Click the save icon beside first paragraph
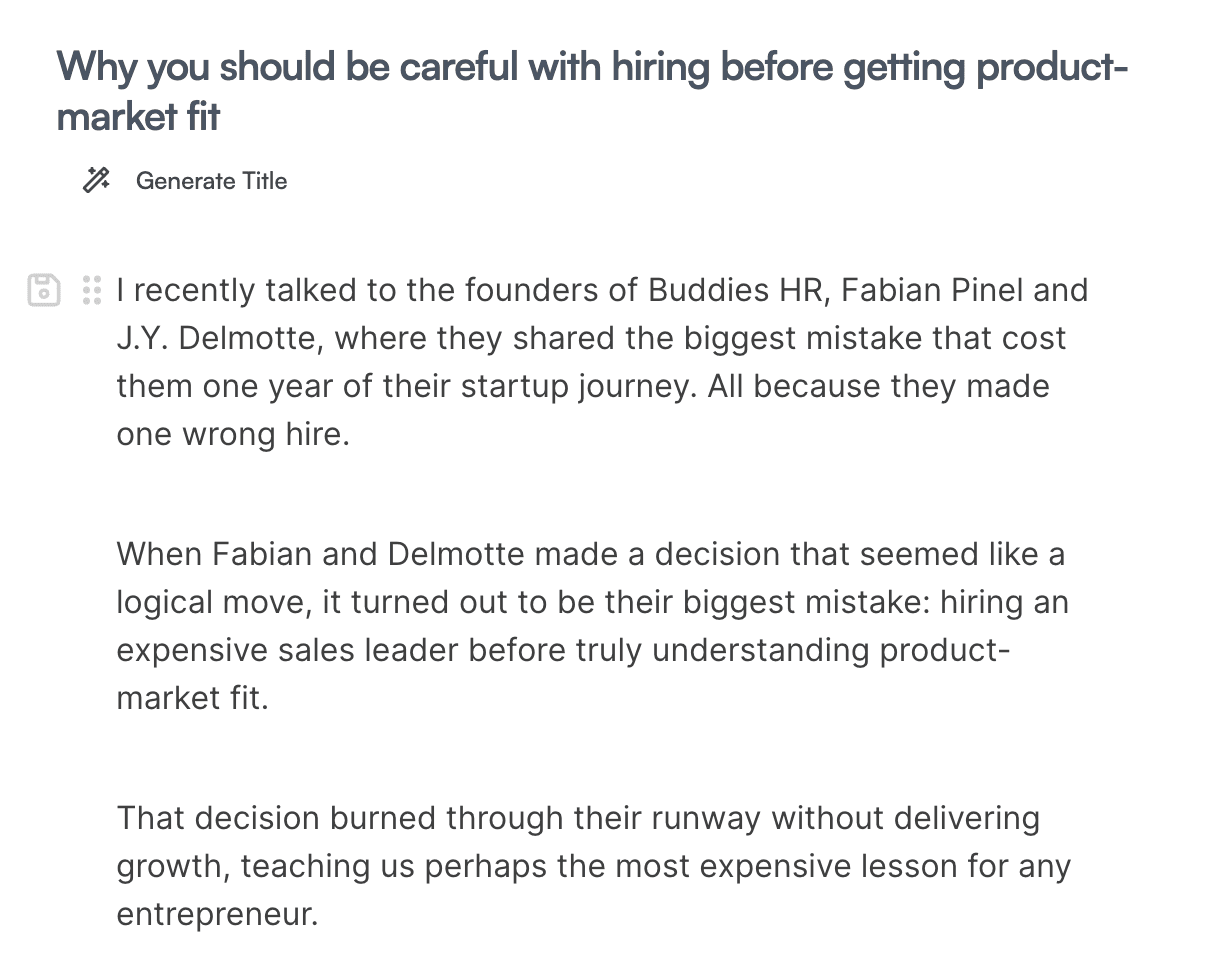Image resolution: width=1206 pixels, height=980 pixels. [43, 290]
